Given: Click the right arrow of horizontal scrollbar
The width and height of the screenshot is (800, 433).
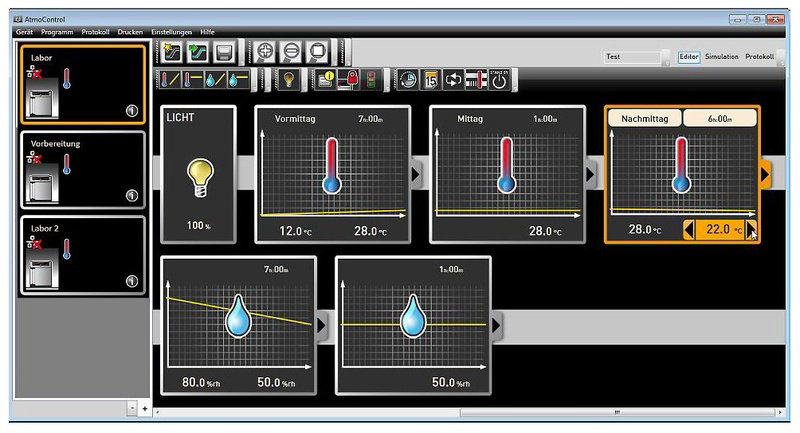Looking at the screenshot, I should pos(779,412).
